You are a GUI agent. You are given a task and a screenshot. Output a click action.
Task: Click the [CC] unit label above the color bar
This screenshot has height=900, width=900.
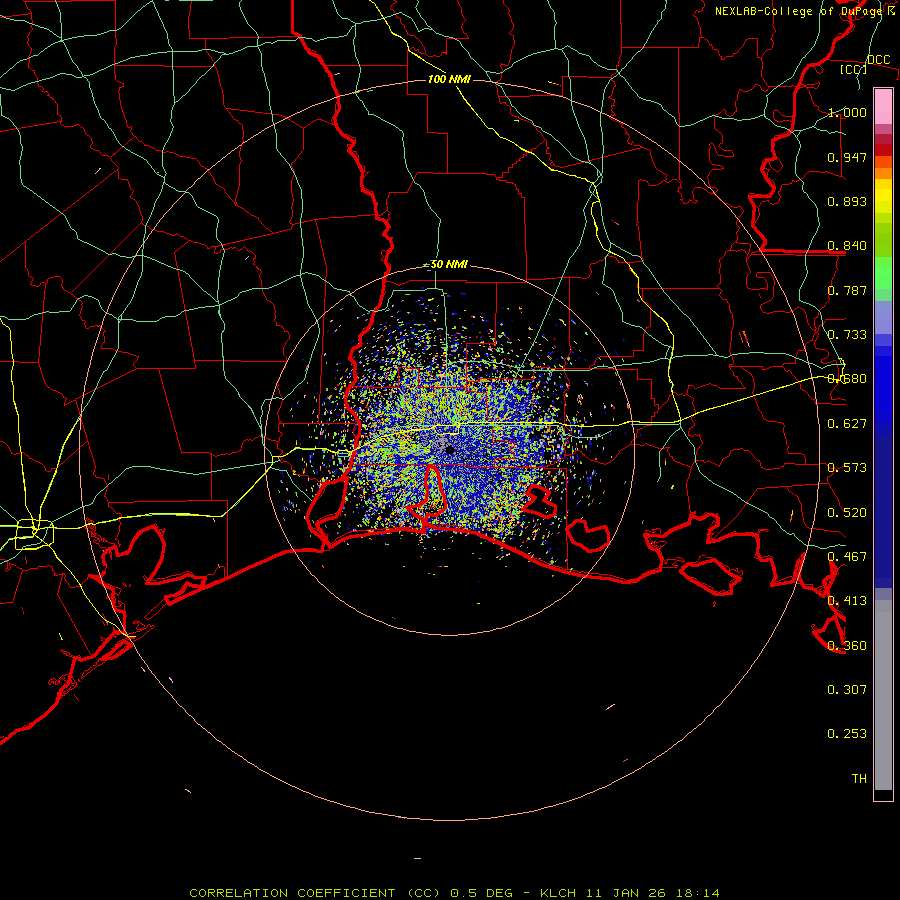(854, 69)
